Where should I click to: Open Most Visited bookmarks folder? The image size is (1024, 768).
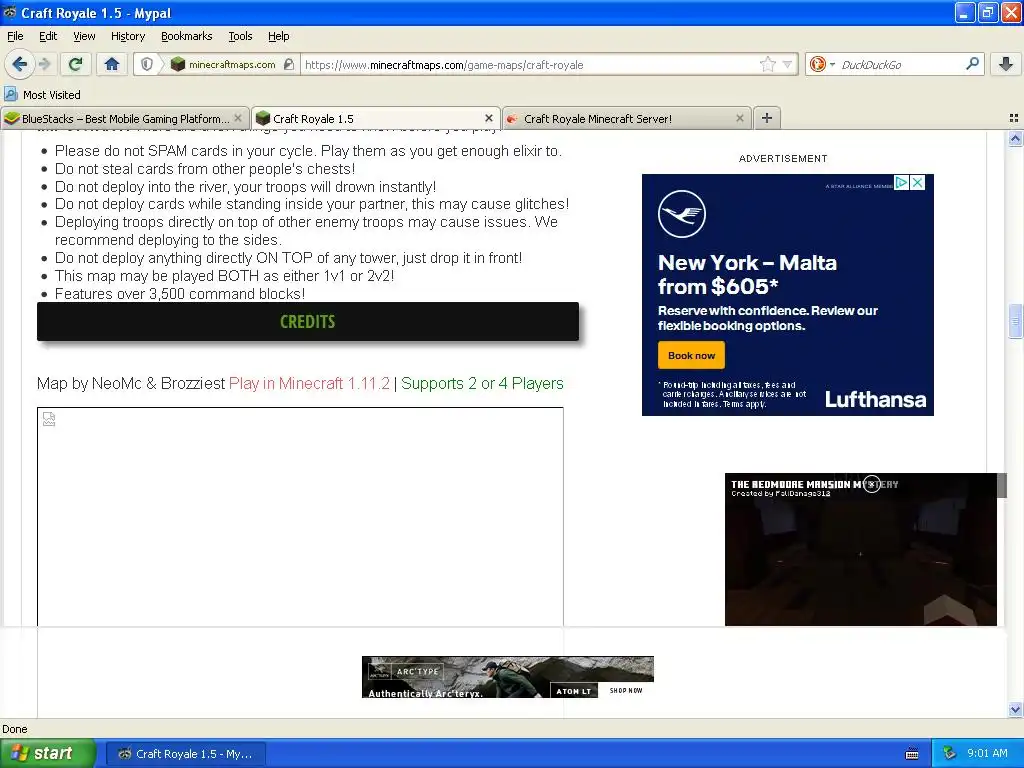(x=42, y=95)
